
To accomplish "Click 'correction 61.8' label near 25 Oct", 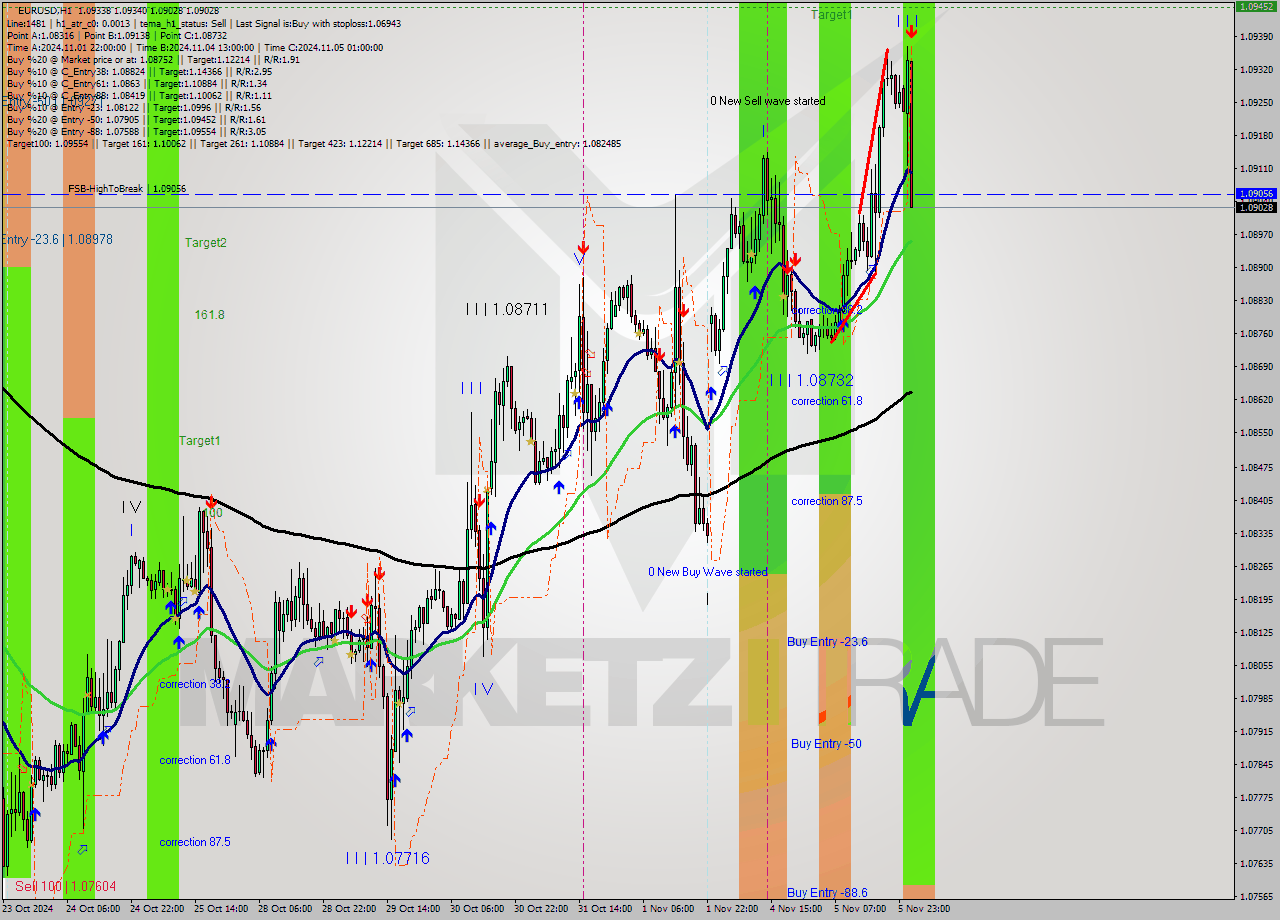I will (x=194, y=760).
